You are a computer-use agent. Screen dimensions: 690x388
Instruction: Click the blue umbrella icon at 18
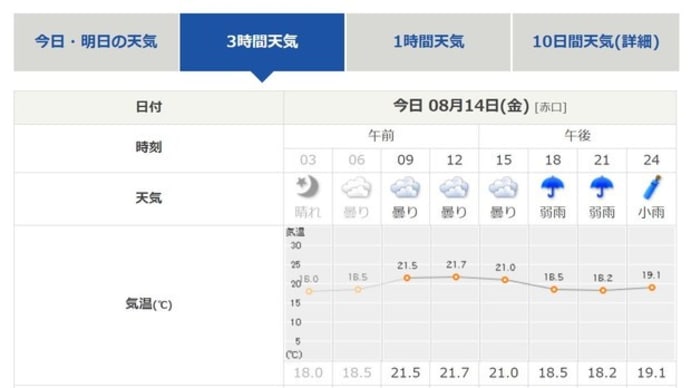click(x=553, y=187)
